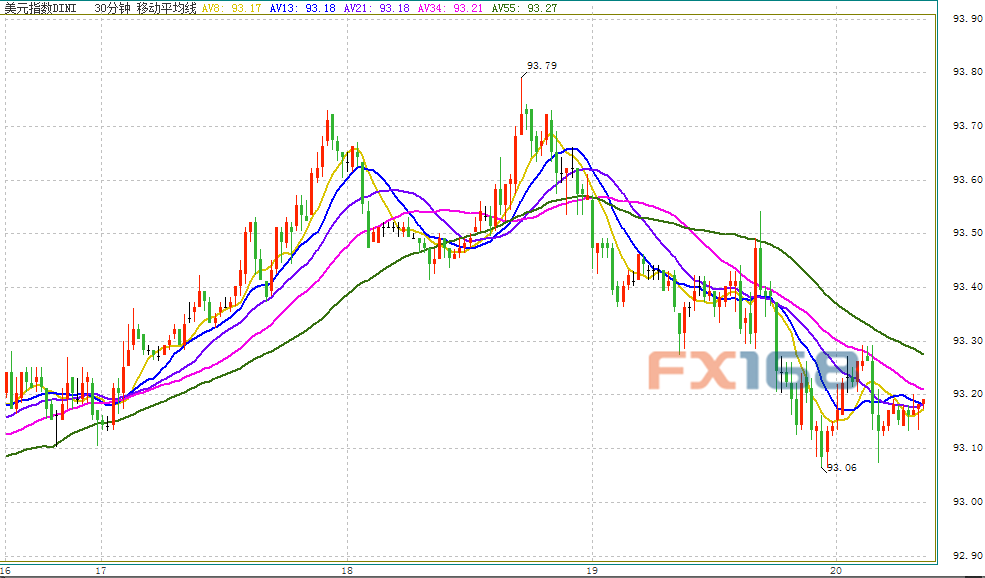The image size is (985, 578).
Task: Click the 美元指数DINI chart title
Action: click(x=41, y=8)
